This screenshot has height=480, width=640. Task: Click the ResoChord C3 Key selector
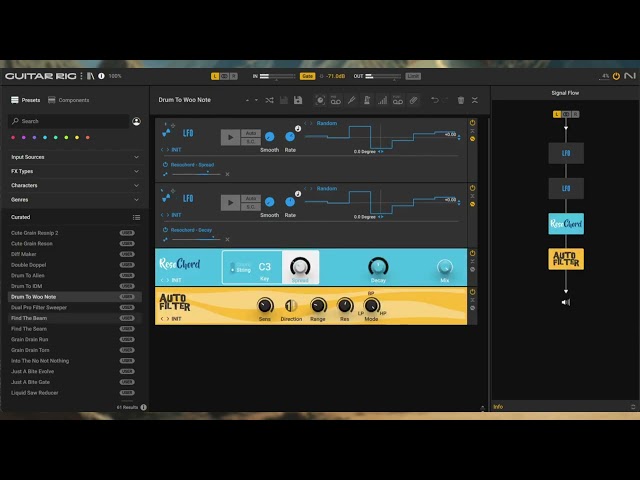[x=264, y=267]
